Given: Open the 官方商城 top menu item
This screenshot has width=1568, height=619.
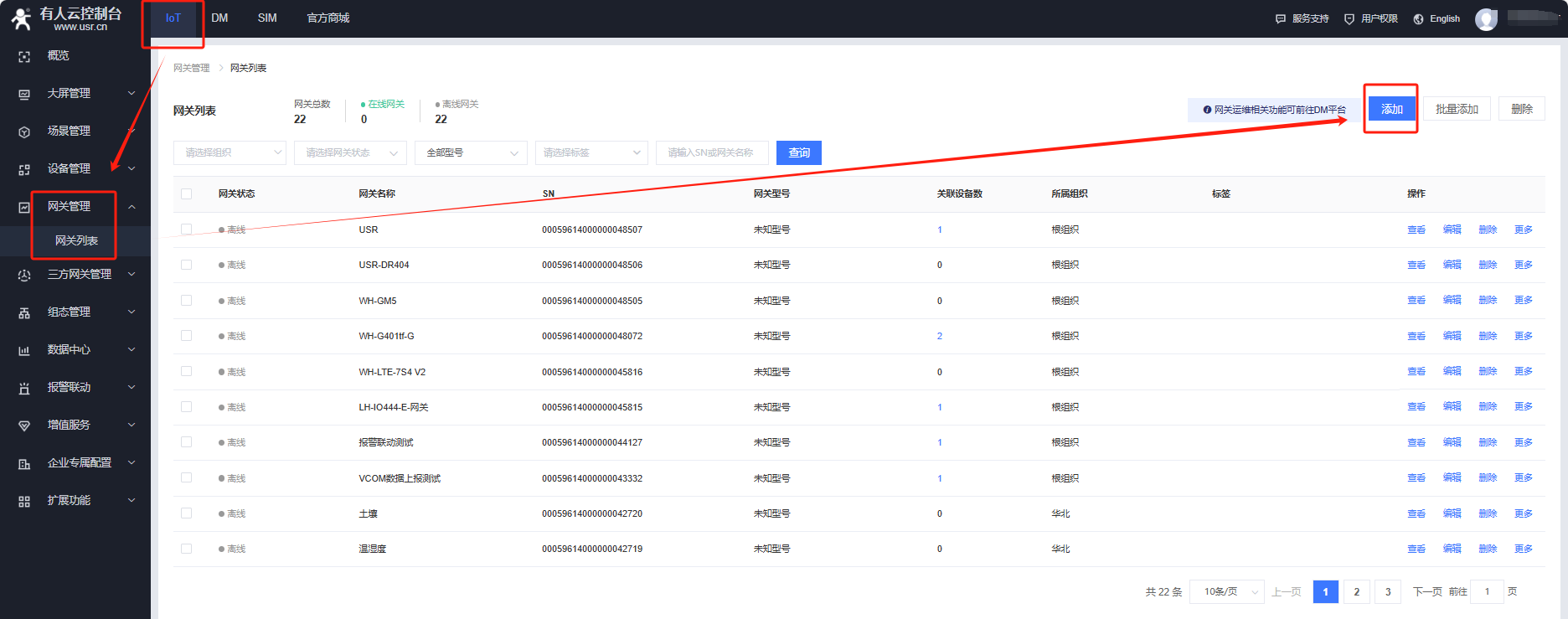Looking at the screenshot, I should [x=328, y=18].
